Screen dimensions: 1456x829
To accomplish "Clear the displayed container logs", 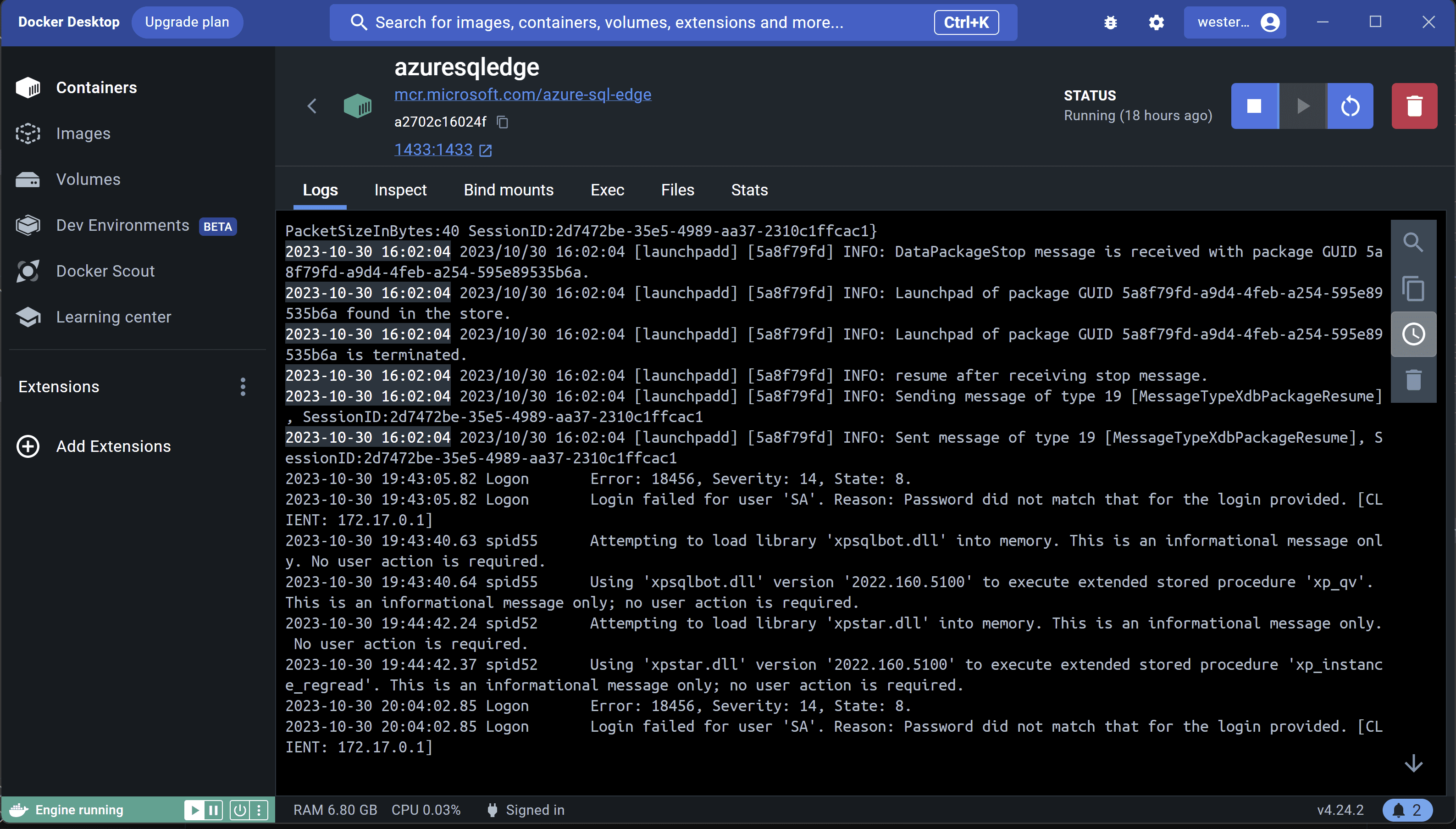I will [x=1413, y=380].
